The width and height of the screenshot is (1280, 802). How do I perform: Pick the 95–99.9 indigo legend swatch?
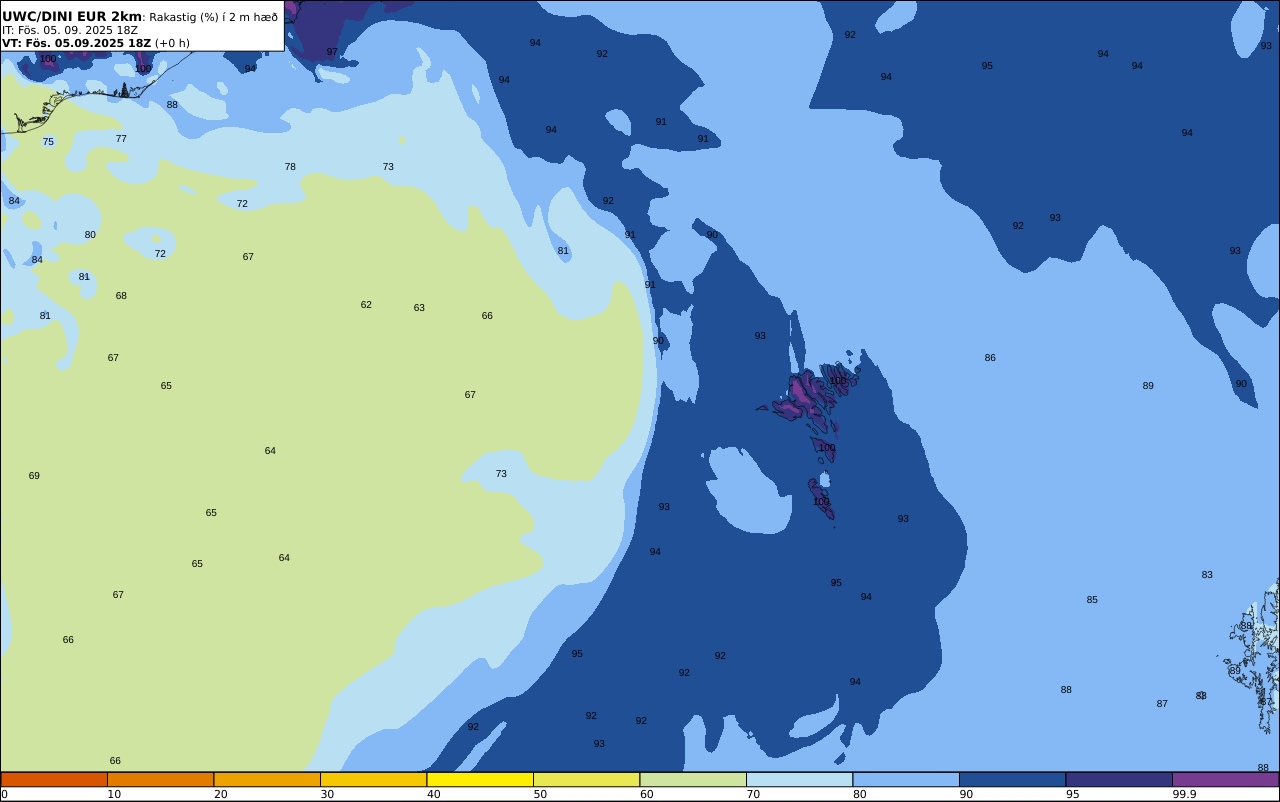(1119, 779)
